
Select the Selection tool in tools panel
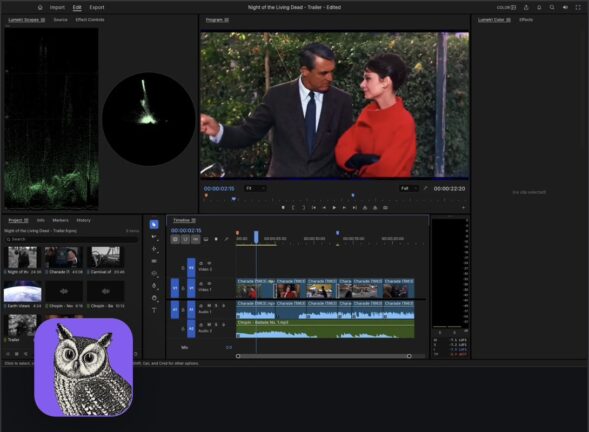tap(154, 225)
